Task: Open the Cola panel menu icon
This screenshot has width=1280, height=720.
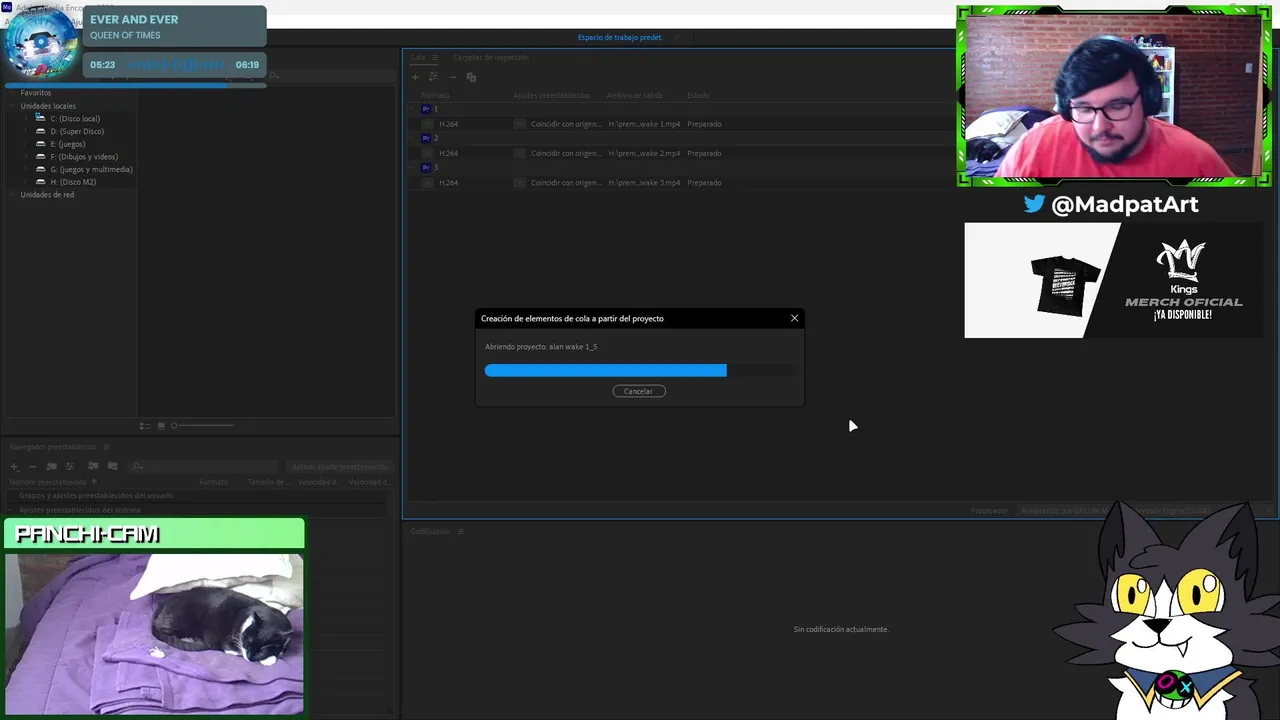Action: 435,58
